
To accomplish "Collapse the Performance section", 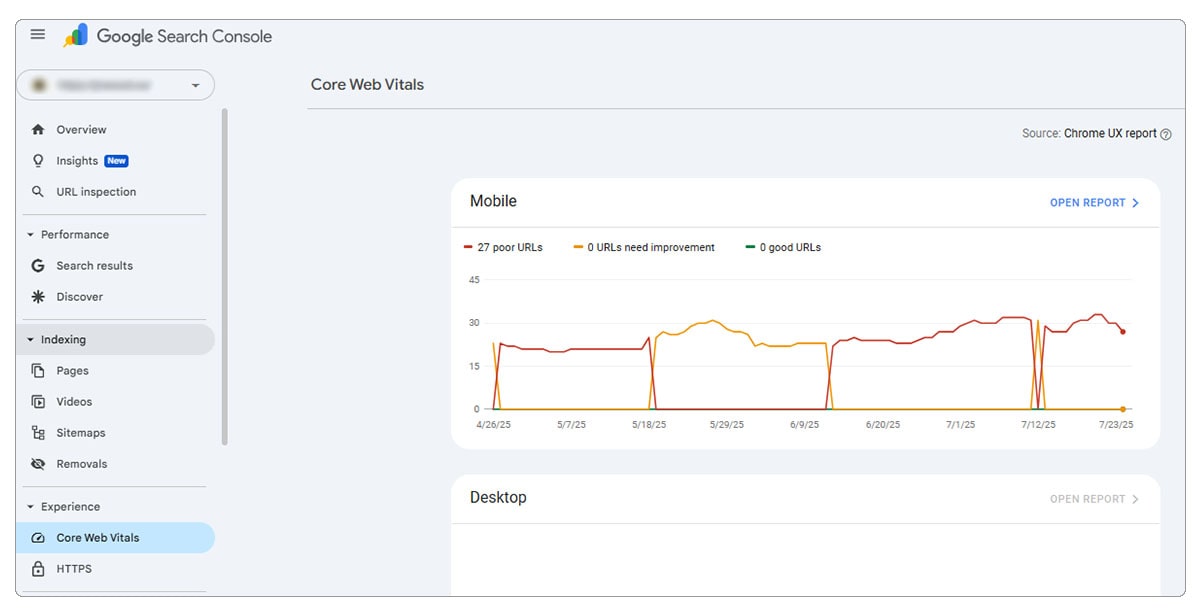I will [31, 234].
